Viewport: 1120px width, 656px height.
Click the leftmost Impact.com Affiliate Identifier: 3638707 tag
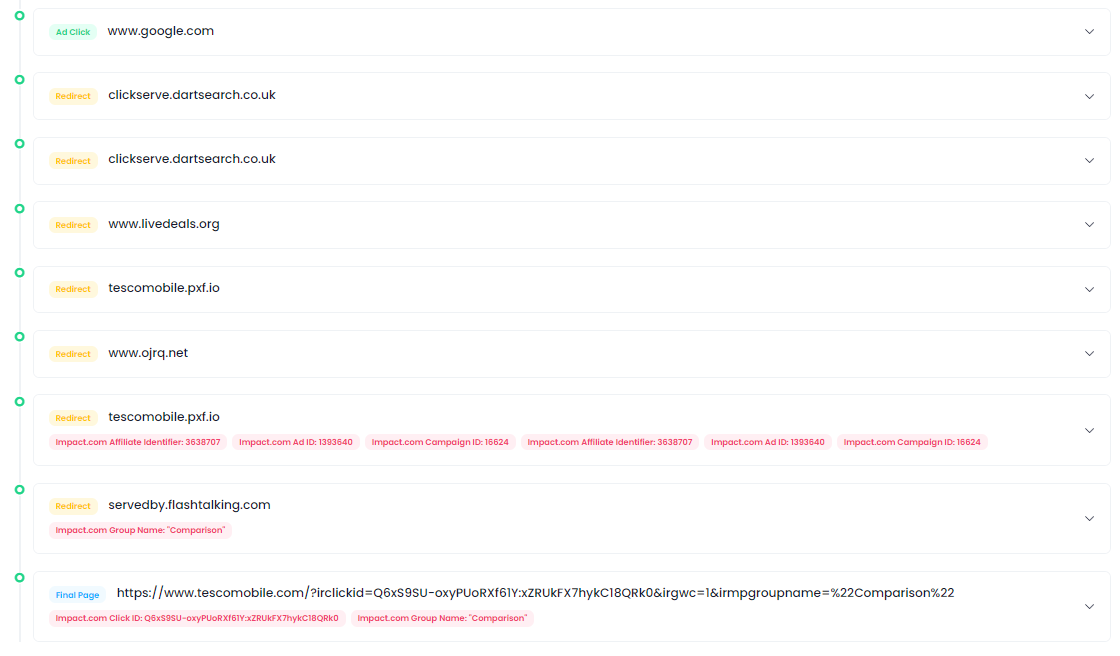(x=138, y=442)
